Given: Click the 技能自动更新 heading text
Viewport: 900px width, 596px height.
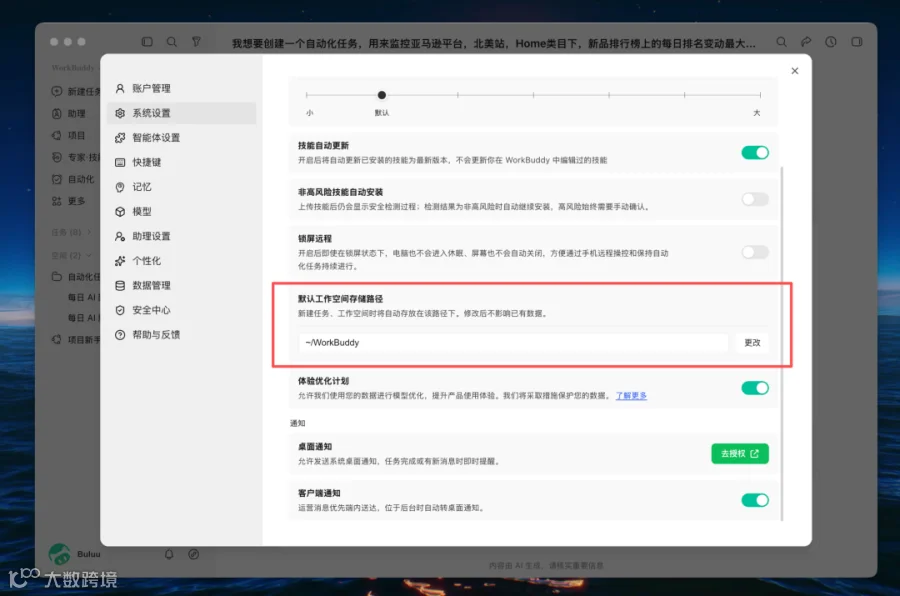Looking at the screenshot, I should (x=323, y=146).
